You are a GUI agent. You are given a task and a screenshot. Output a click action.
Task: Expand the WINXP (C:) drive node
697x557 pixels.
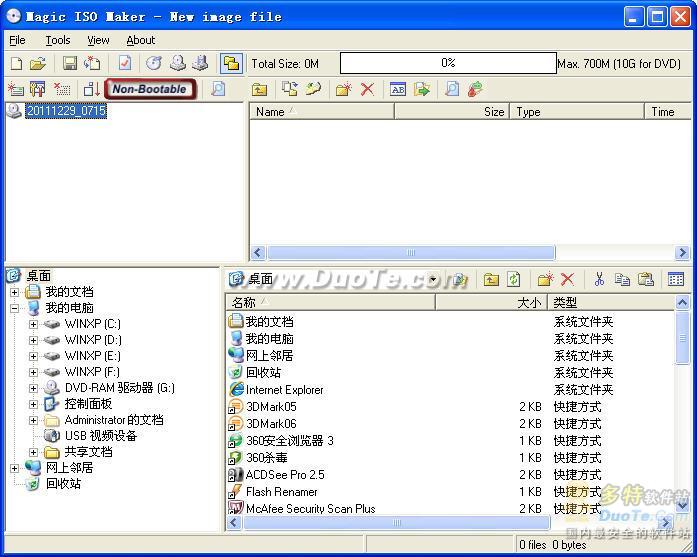tap(33, 324)
